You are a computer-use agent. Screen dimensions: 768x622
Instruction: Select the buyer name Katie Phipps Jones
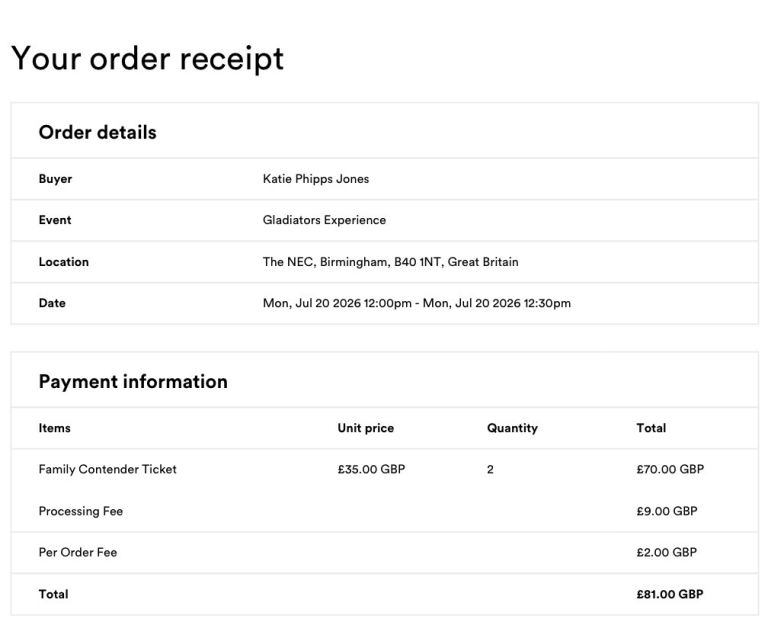(315, 179)
